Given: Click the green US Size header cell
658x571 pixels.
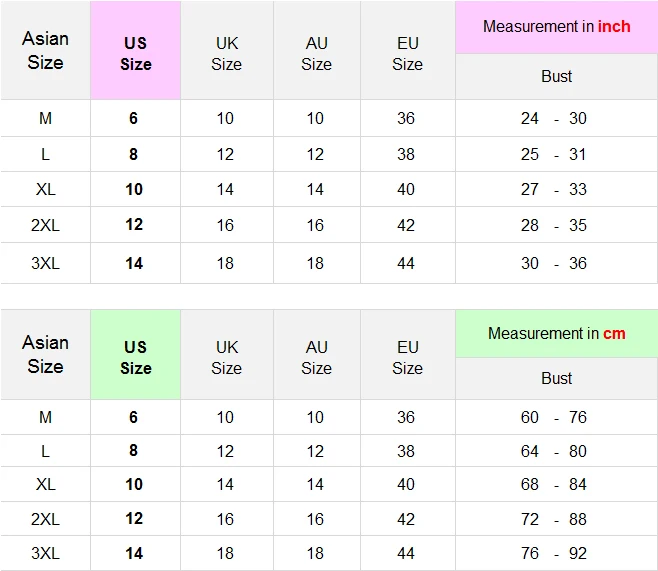Looking at the screenshot, I should tap(136, 355).
